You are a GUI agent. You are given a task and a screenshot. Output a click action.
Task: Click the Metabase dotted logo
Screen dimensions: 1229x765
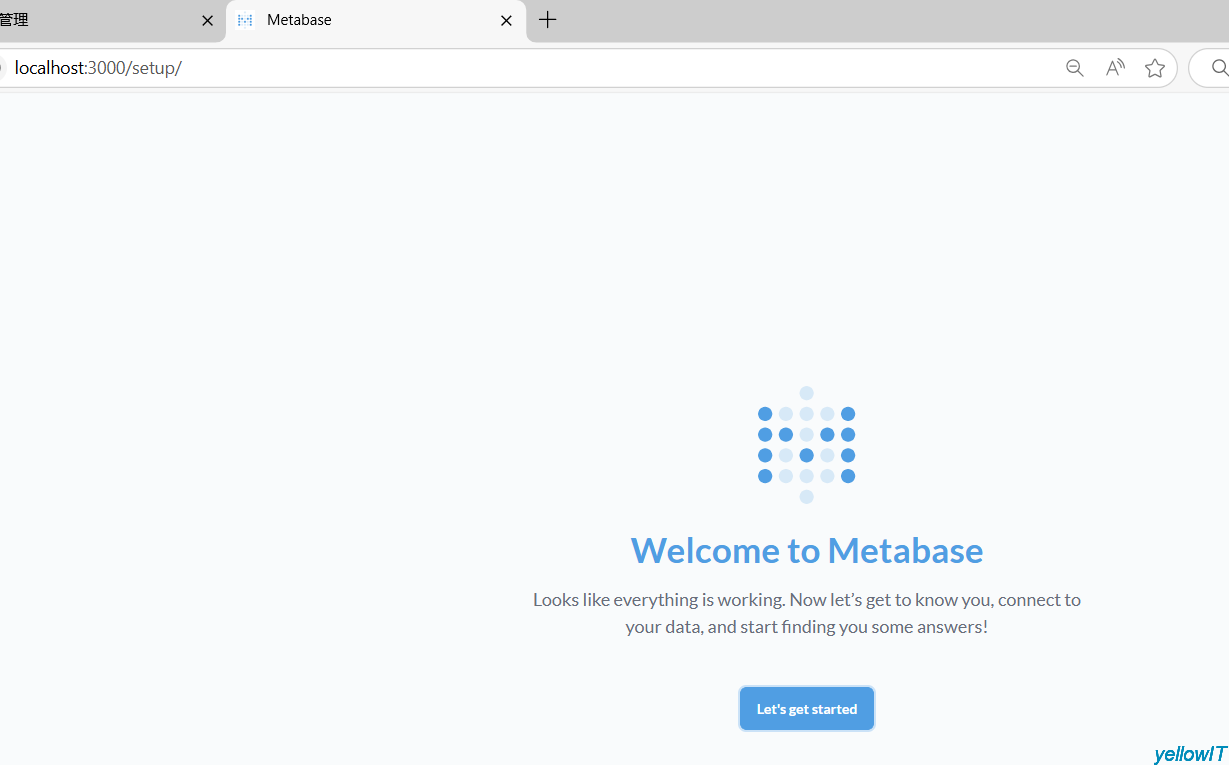(x=806, y=445)
